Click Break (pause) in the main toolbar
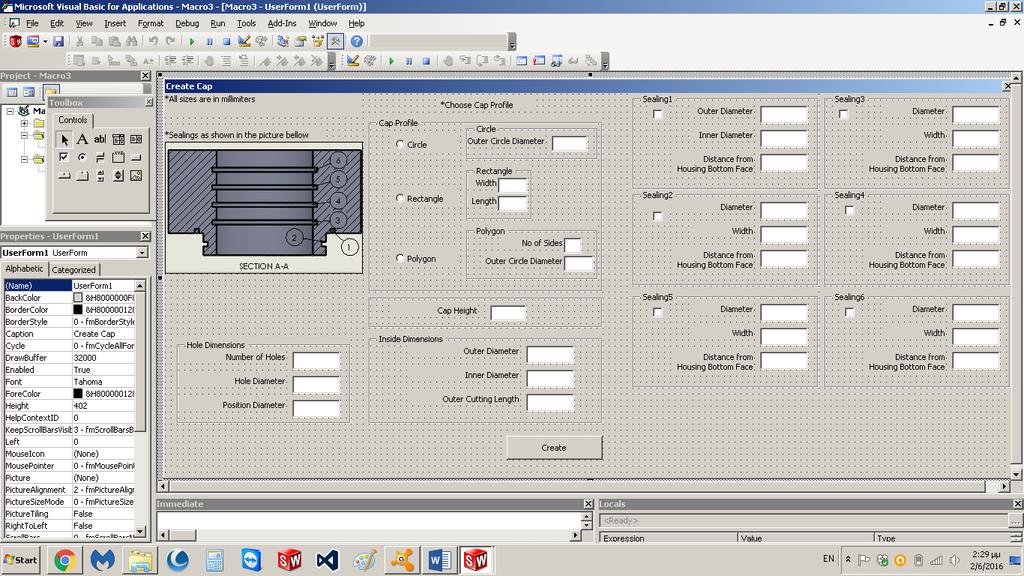This screenshot has width=1024, height=576. 209,41
